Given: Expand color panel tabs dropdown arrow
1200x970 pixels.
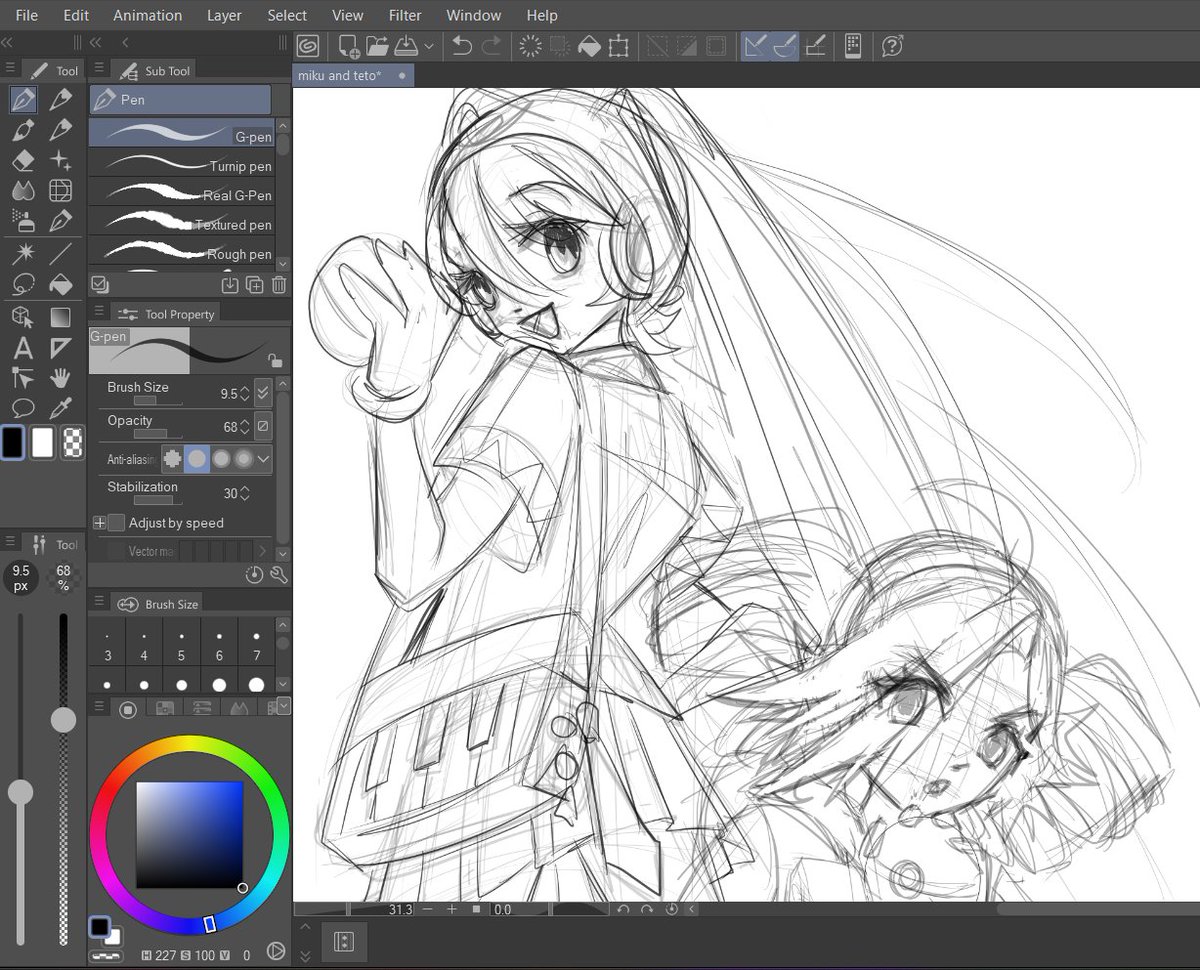Looking at the screenshot, I should tap(284, 706).
